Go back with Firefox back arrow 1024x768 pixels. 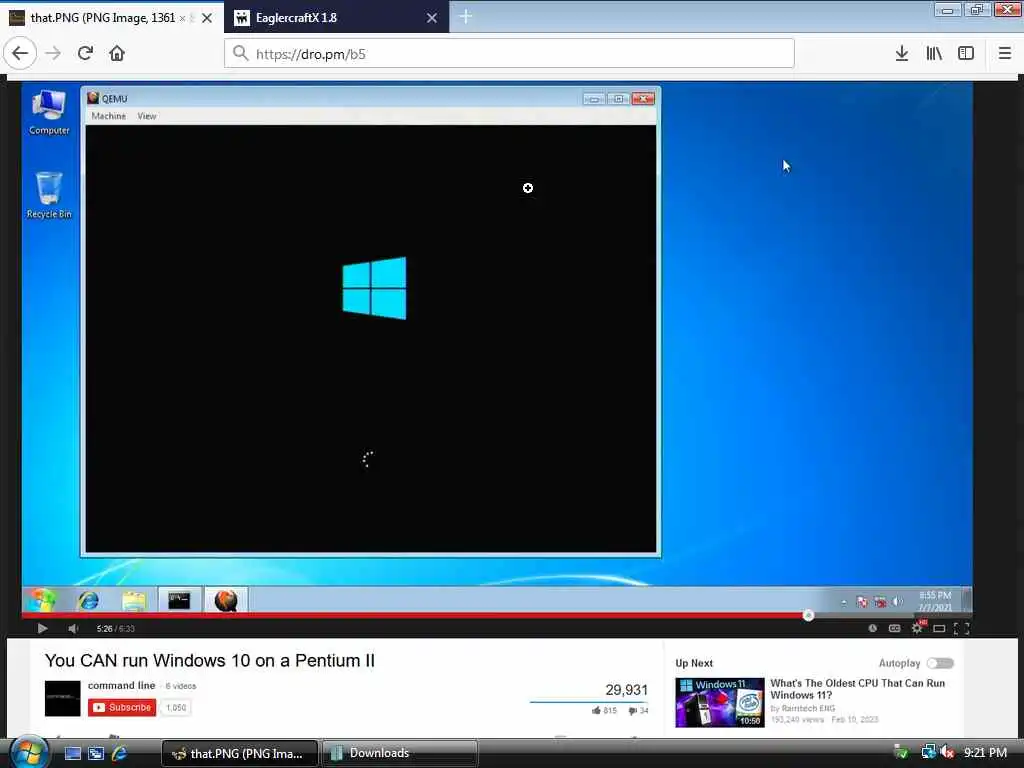click(x=20, y=54)
